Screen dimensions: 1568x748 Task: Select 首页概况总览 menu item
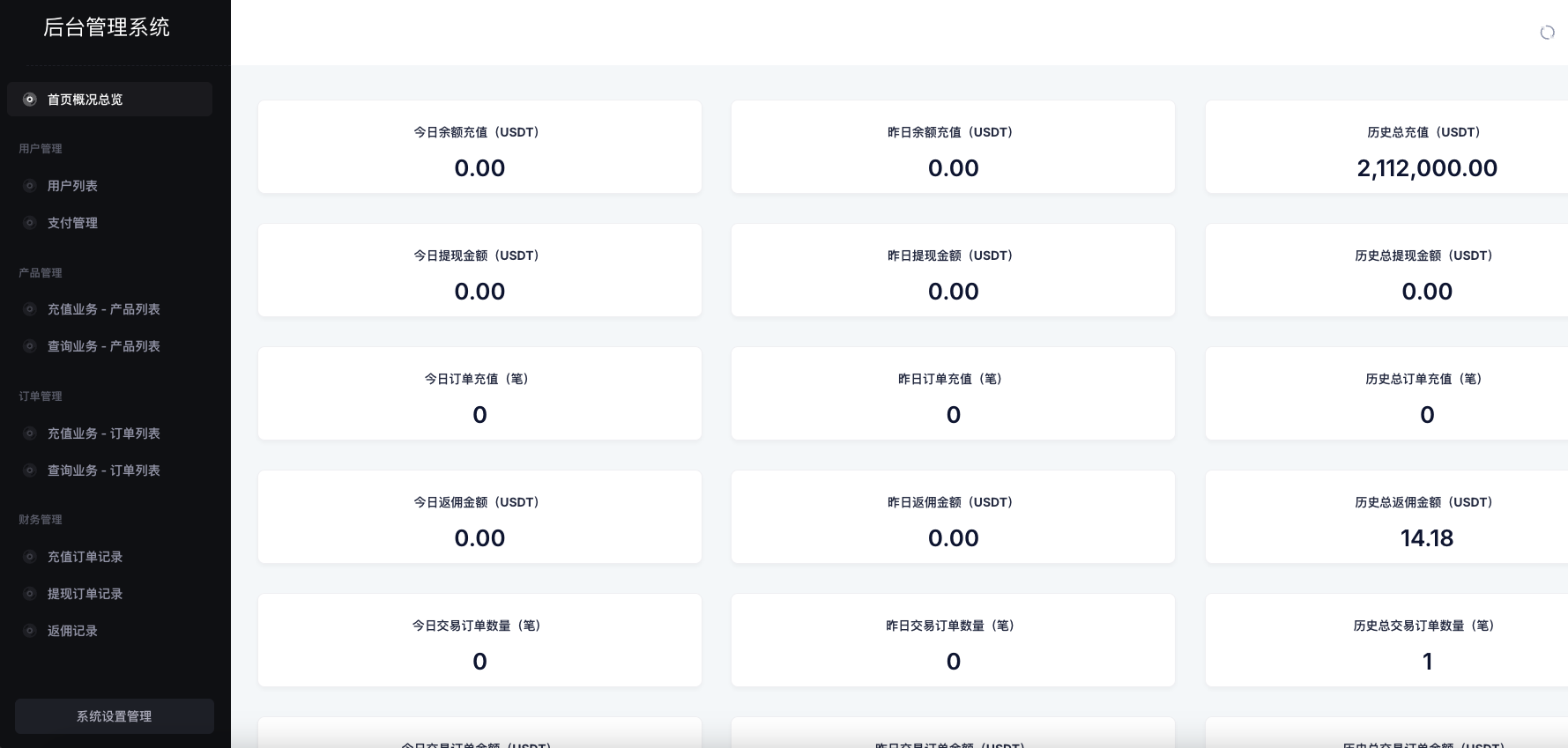coord(85,100)
